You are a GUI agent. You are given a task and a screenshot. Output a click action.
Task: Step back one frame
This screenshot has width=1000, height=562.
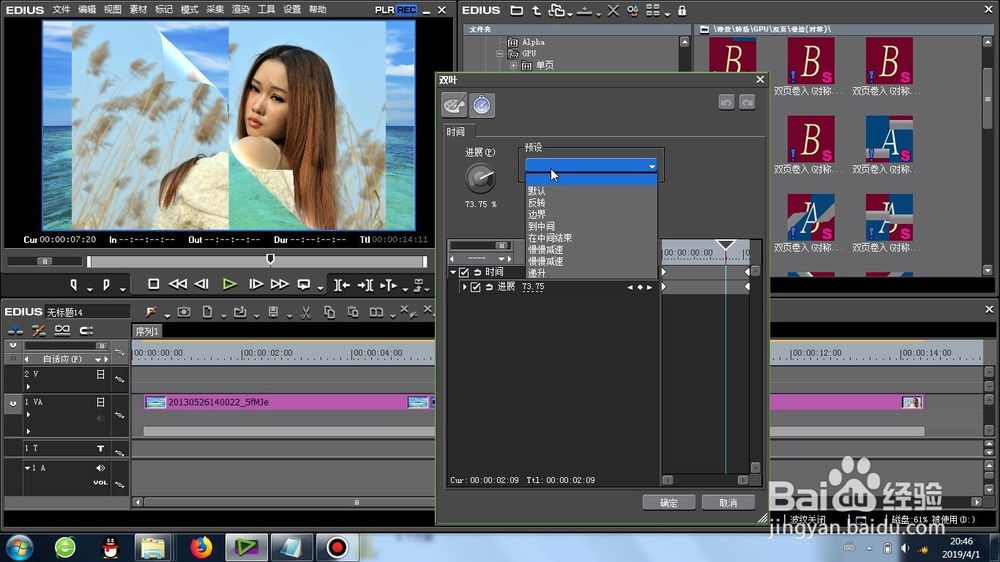(x=202, y=284)
